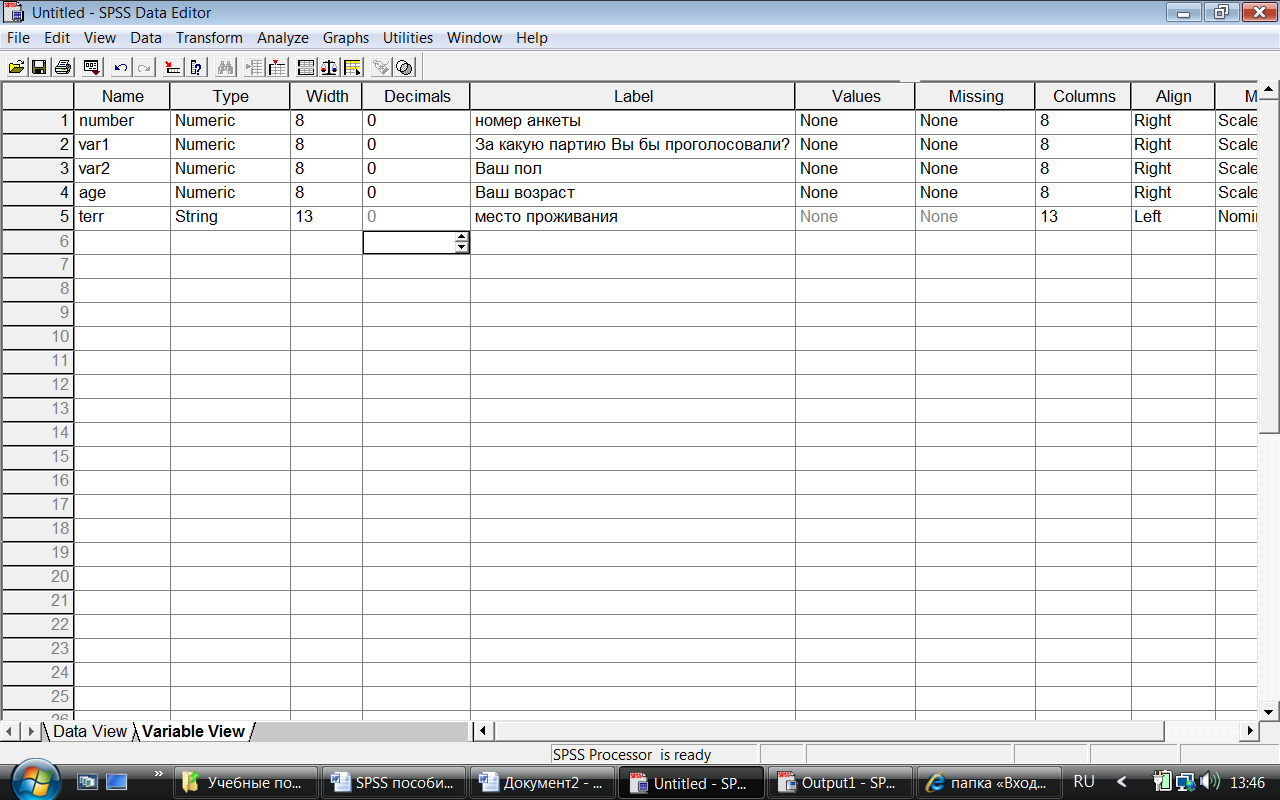Select the Name cell containing 'age'
This screenshot has height=800, width=1280.
[122, 193]
